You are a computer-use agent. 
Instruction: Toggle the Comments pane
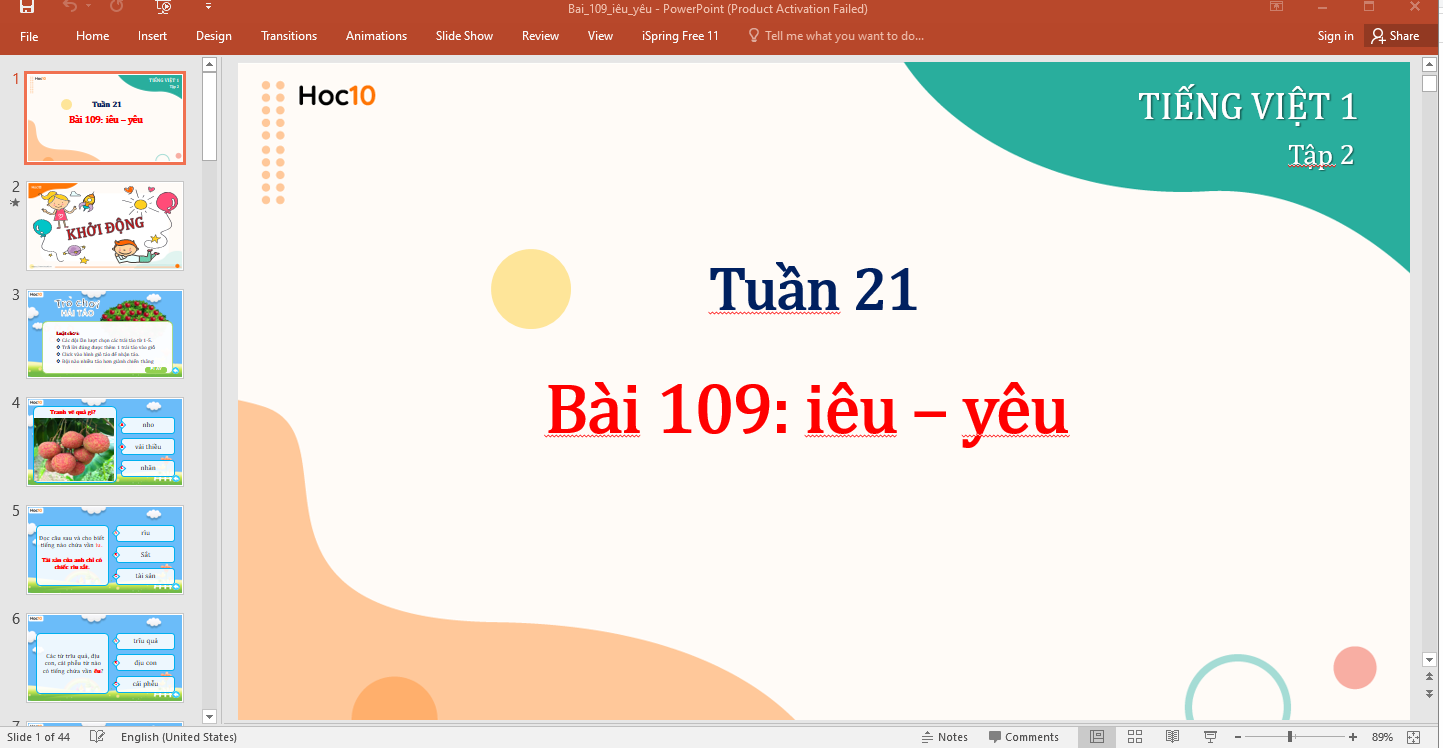(x=1023, y=737)
